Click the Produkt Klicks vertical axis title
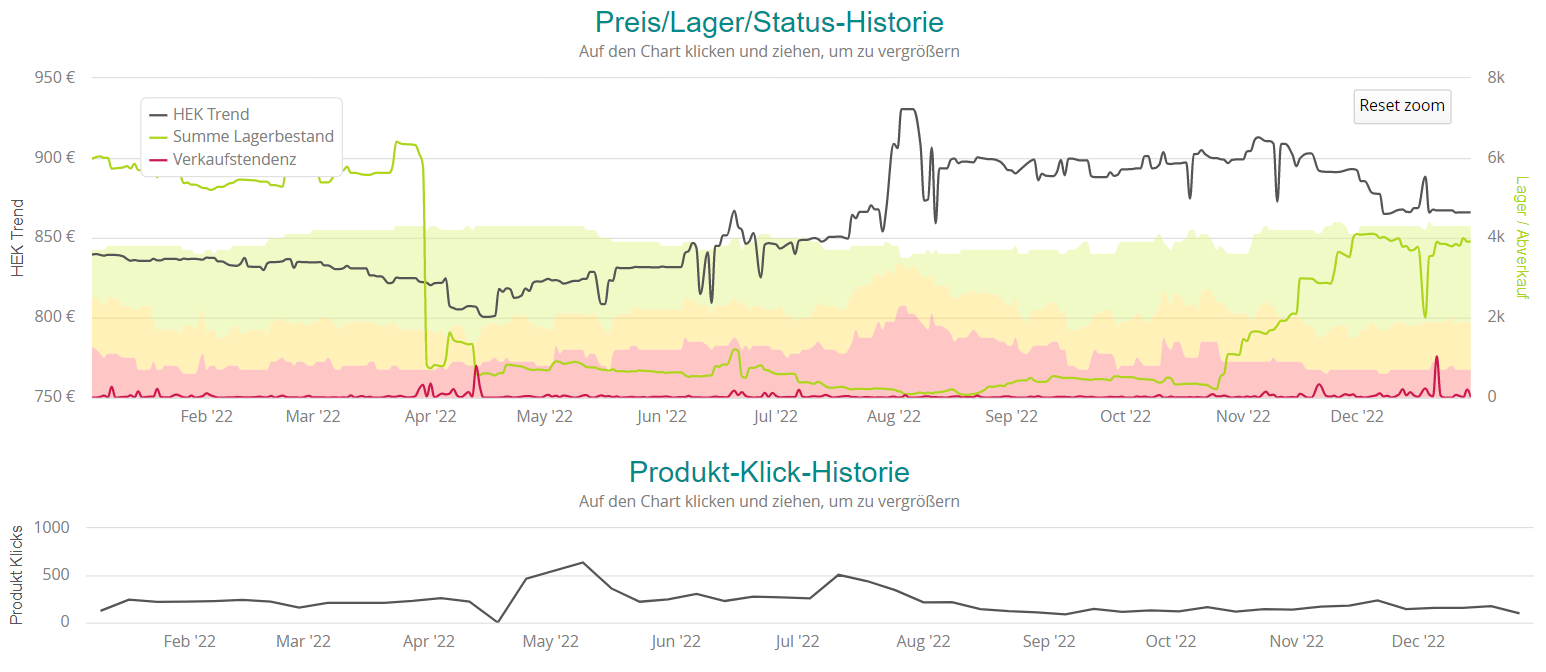1546x672 pixels. coord(16,574)
